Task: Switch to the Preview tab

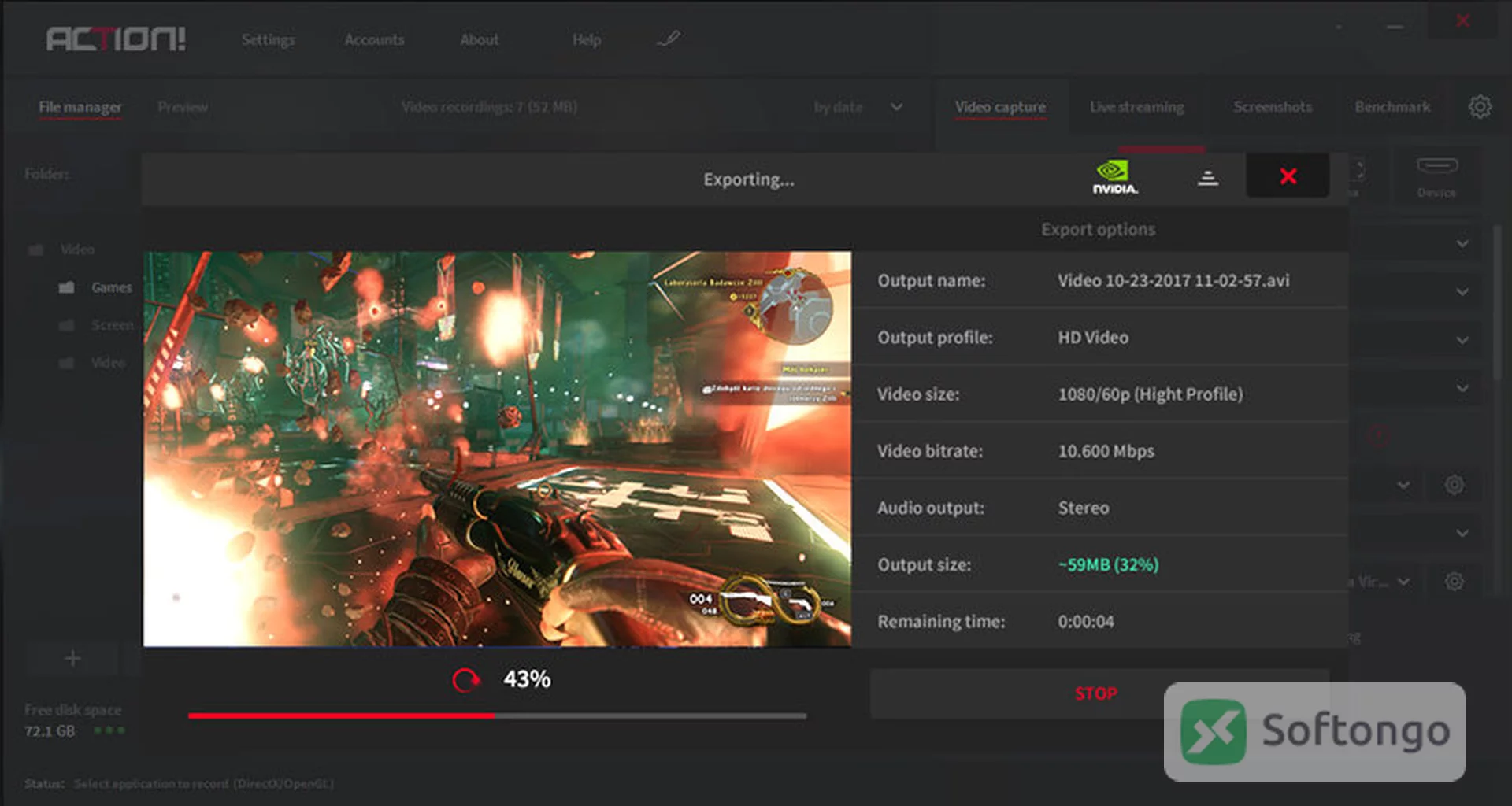Action: [x=183, y=107]
